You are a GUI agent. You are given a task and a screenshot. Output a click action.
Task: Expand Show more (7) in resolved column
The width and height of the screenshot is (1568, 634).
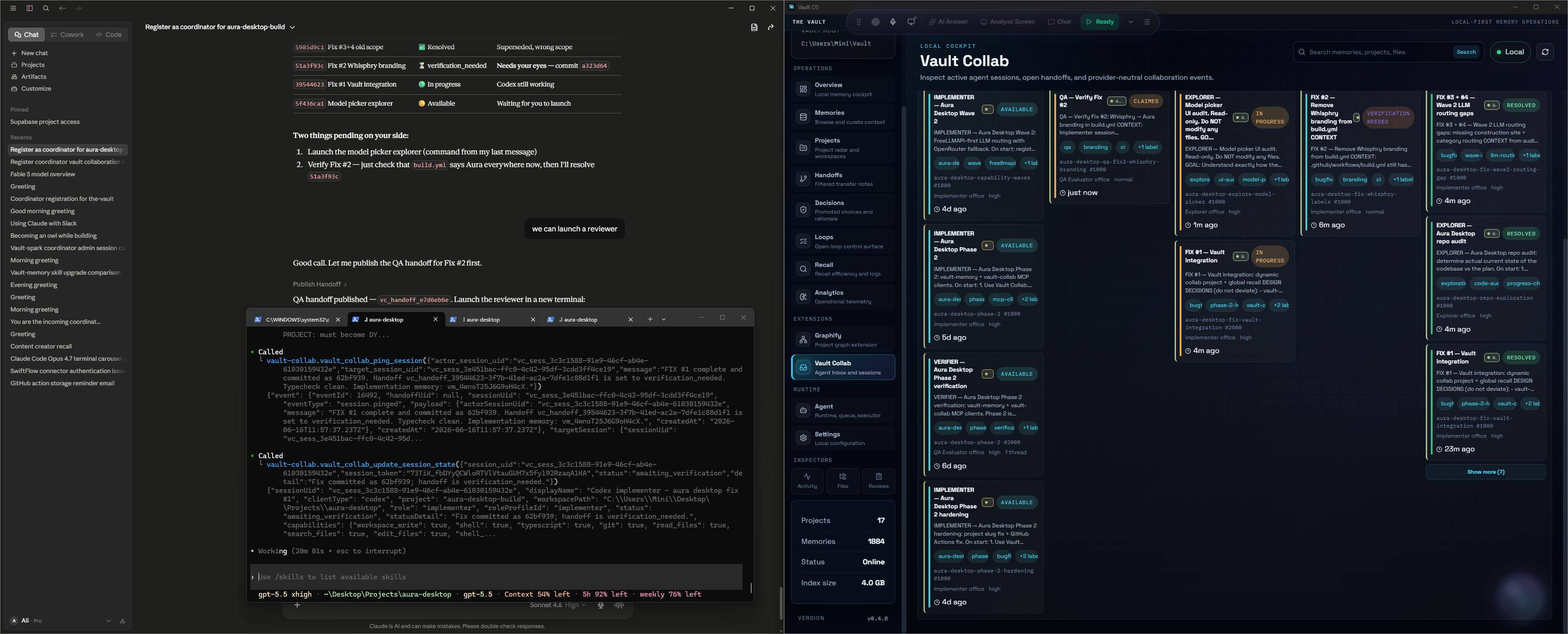[1485, 472]
